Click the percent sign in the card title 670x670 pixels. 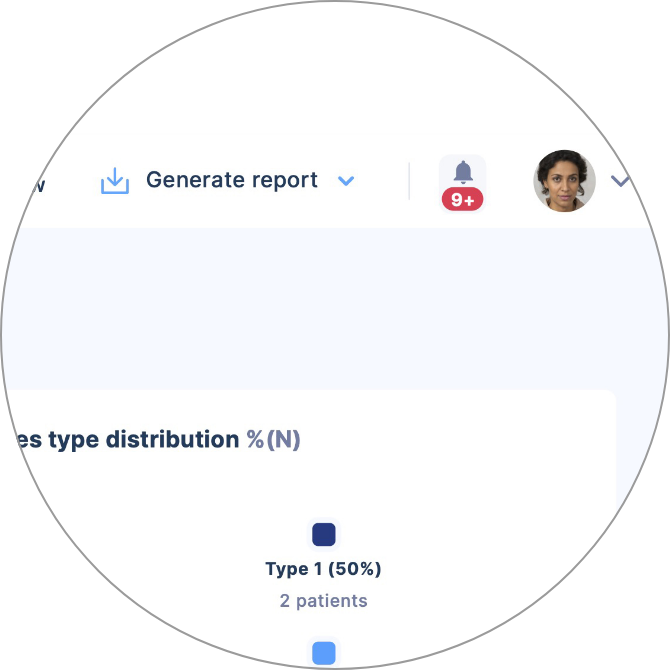tap(255, 439)
